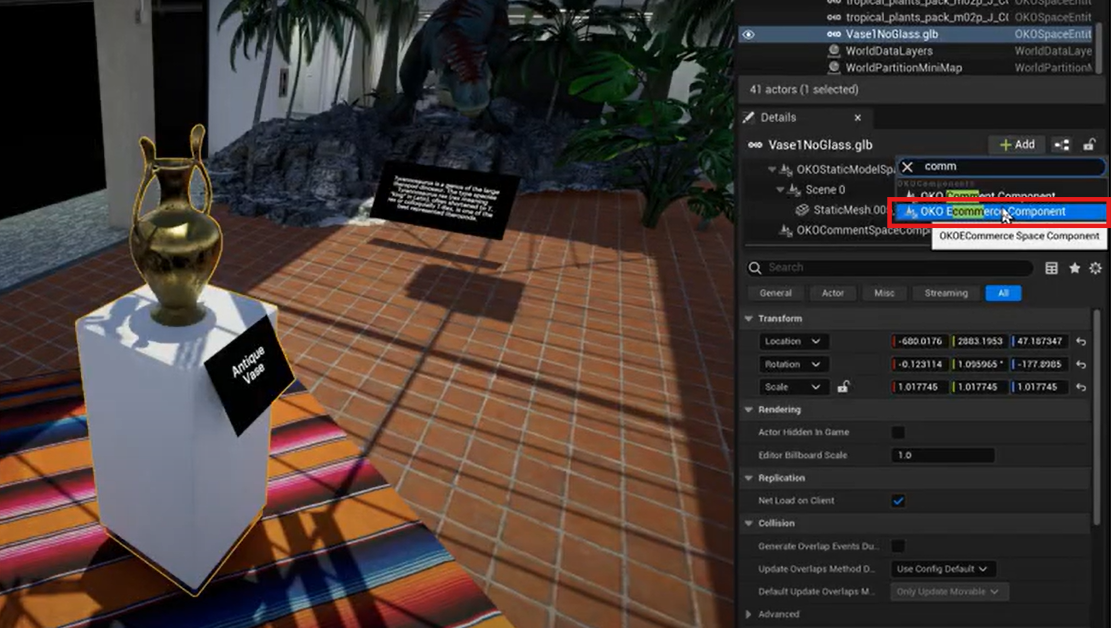Clear the component search with the X icon

pyautogui.click(x=908, y=167)
